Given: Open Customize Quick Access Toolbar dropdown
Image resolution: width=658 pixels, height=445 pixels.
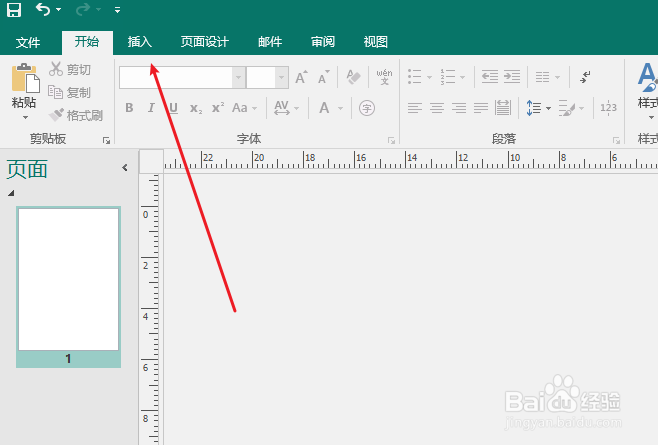Looking at the screenshot, I should [x=118, y=10].
